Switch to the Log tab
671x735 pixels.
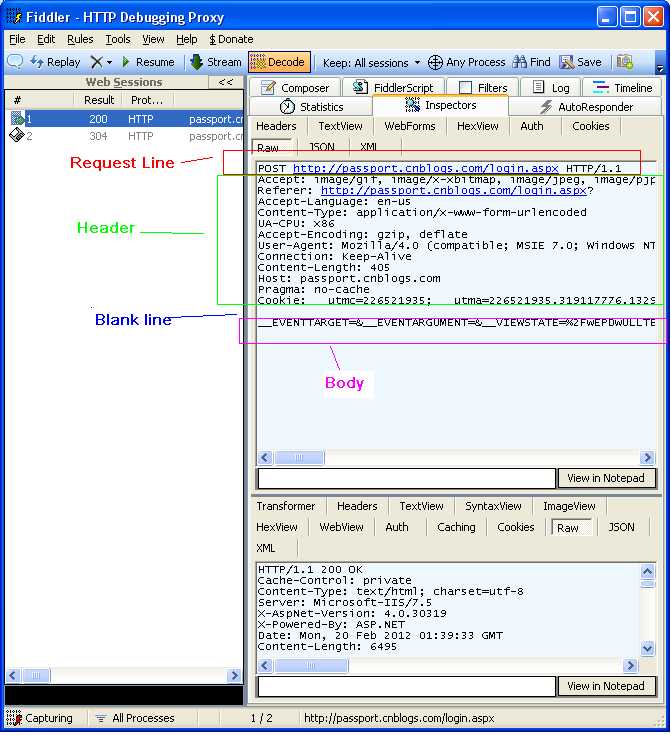[x=551, y=88]
